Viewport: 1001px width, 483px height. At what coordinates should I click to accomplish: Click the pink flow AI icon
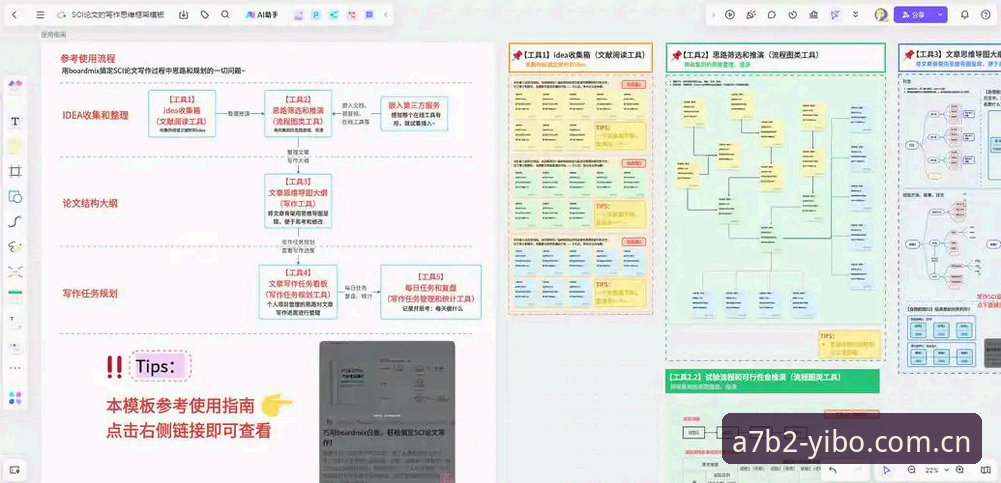pos(352,15)
